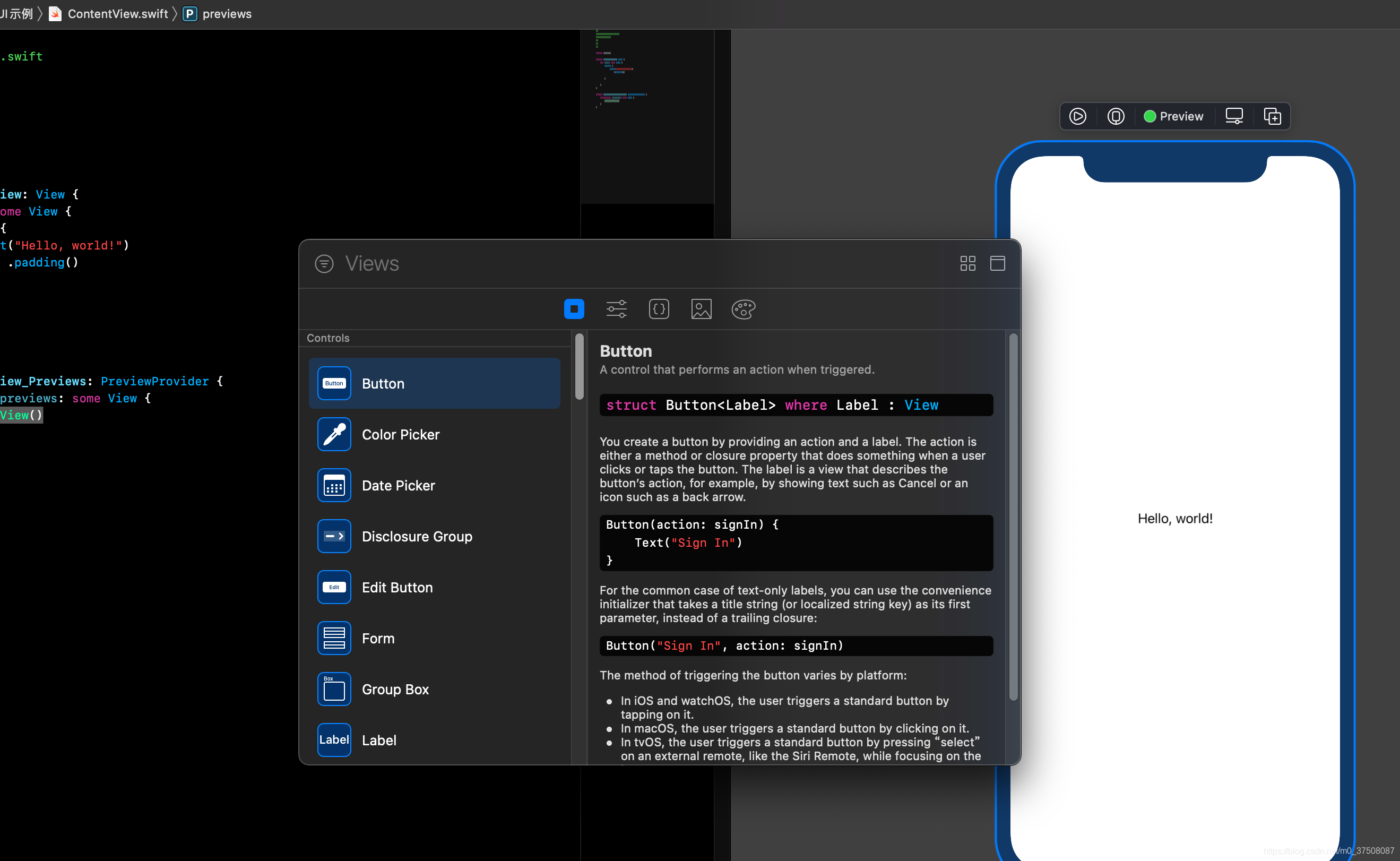Select the Views library tab
Screen dimensions: 1400x861
pyautogui.click(x=574, y=308)
